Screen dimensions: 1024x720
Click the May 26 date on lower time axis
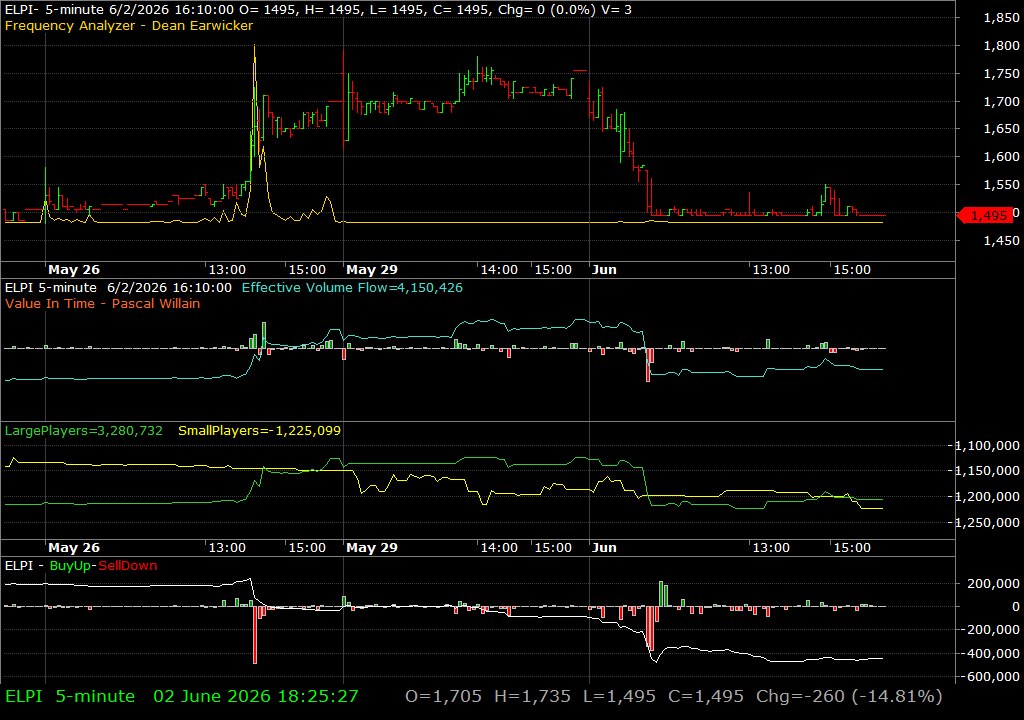pos(74,548)
